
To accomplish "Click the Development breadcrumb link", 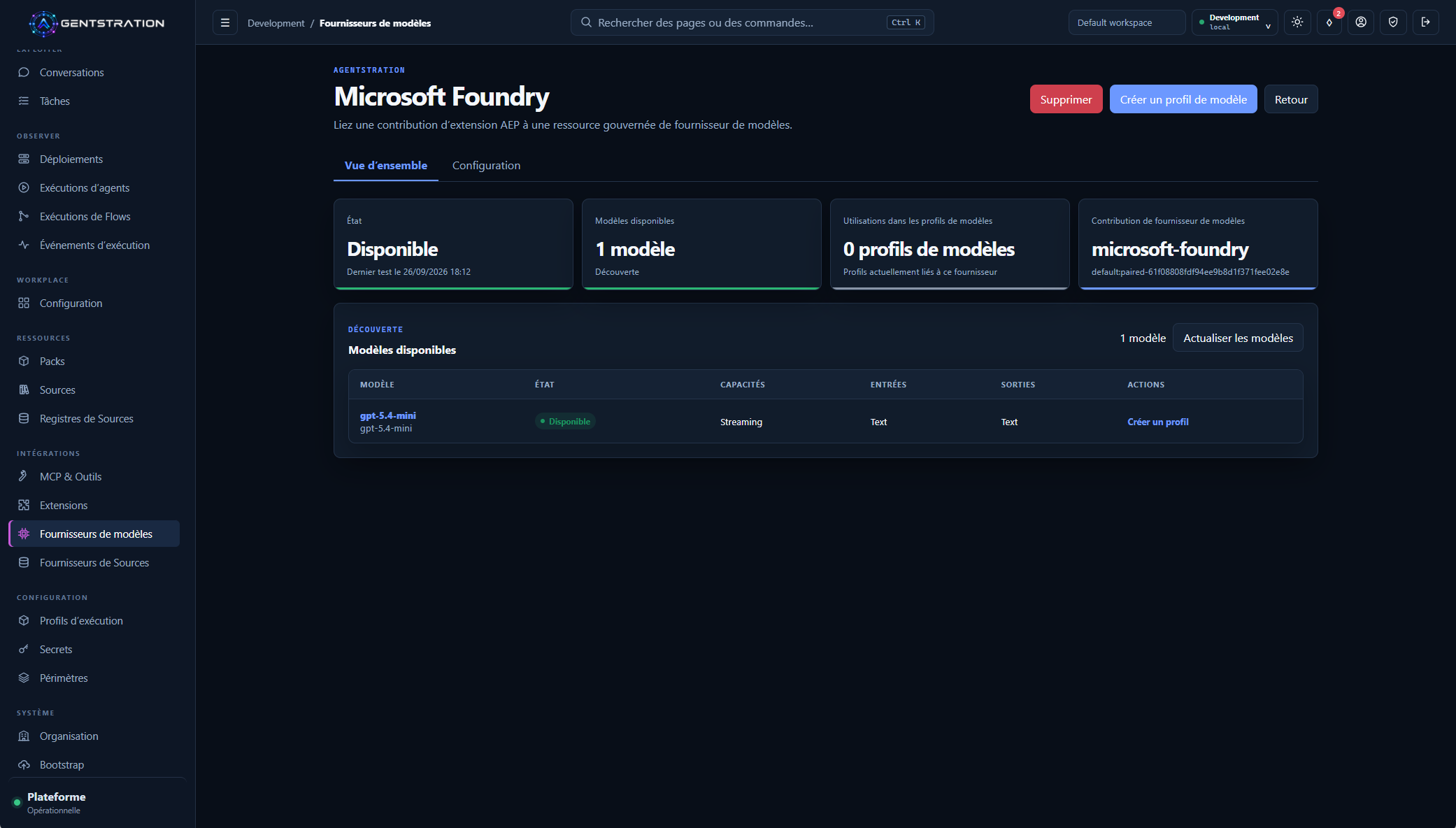I will click(x=276, y=23).
